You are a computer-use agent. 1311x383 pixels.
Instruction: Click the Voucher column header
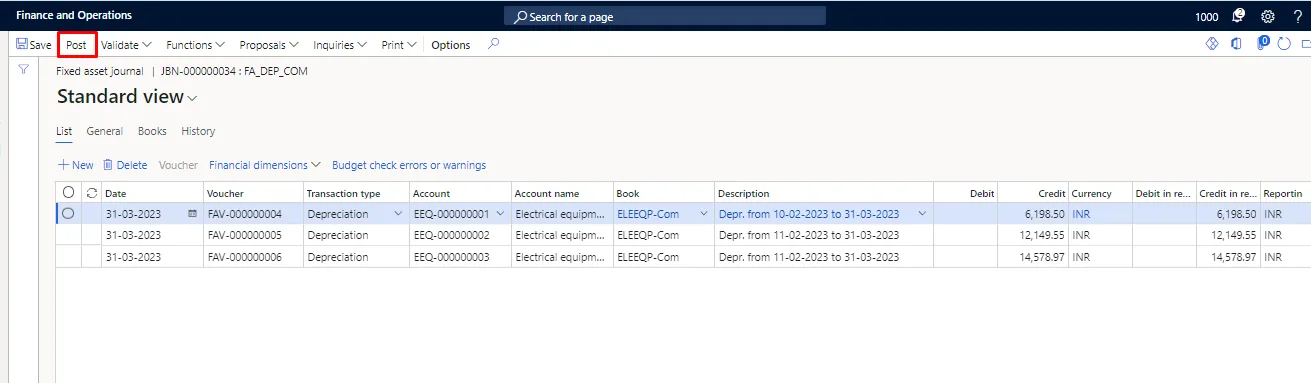[225, 193]
